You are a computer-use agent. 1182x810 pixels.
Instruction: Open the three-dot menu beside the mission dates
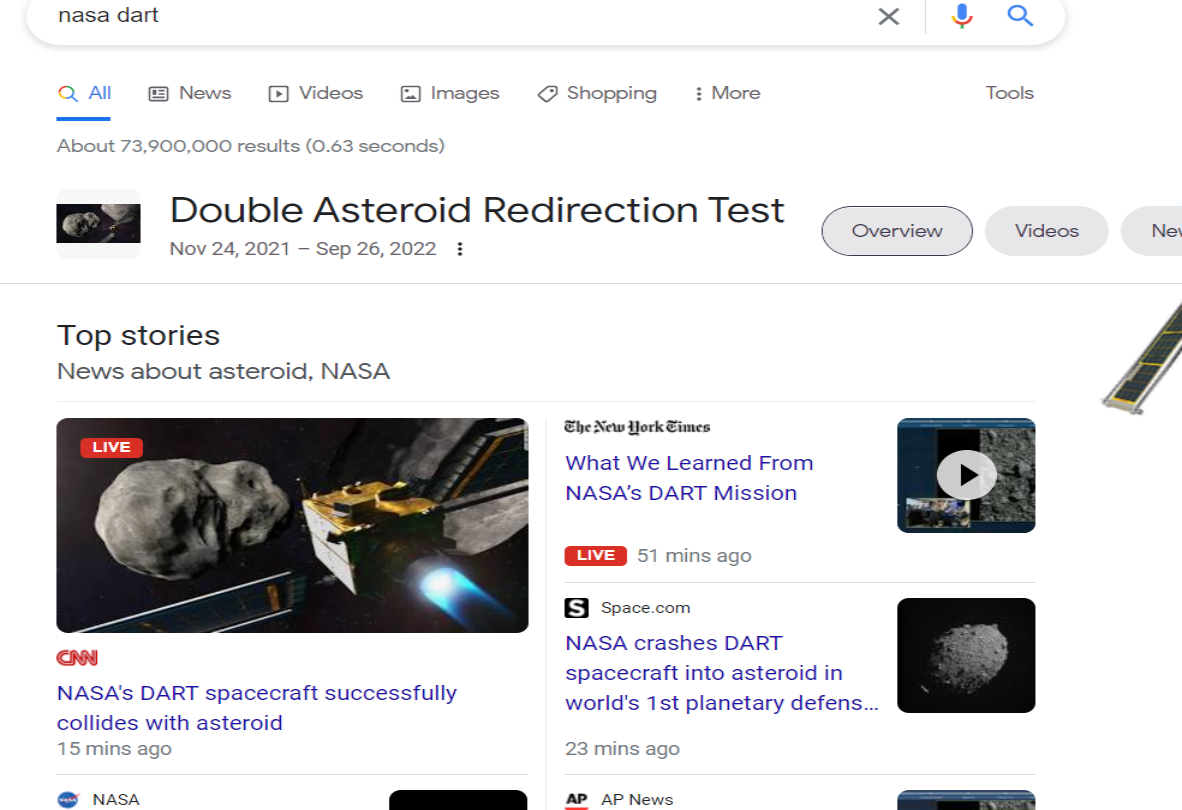[x=459, y=248]
